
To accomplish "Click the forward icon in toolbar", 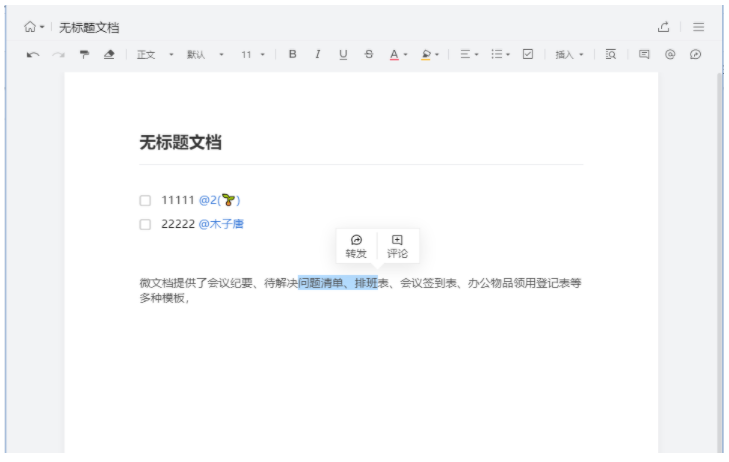I will pyautogui.click(x=695, y=54).
